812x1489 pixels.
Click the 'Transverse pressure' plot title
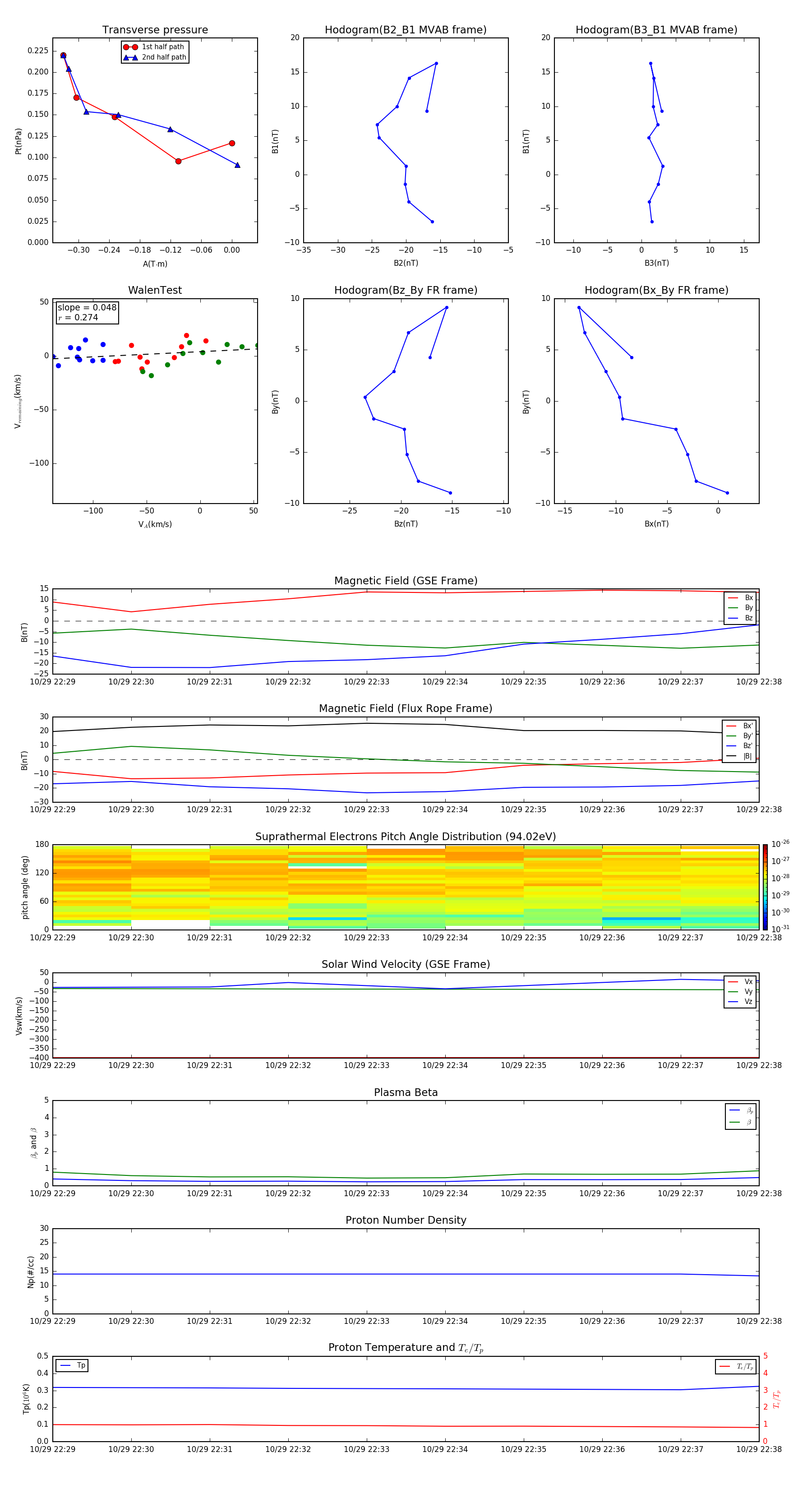pos(155,30)
